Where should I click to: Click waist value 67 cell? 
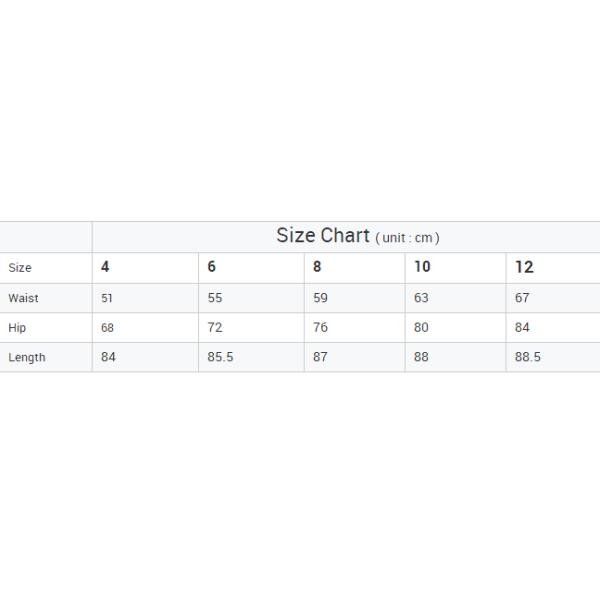coord(522,298)
